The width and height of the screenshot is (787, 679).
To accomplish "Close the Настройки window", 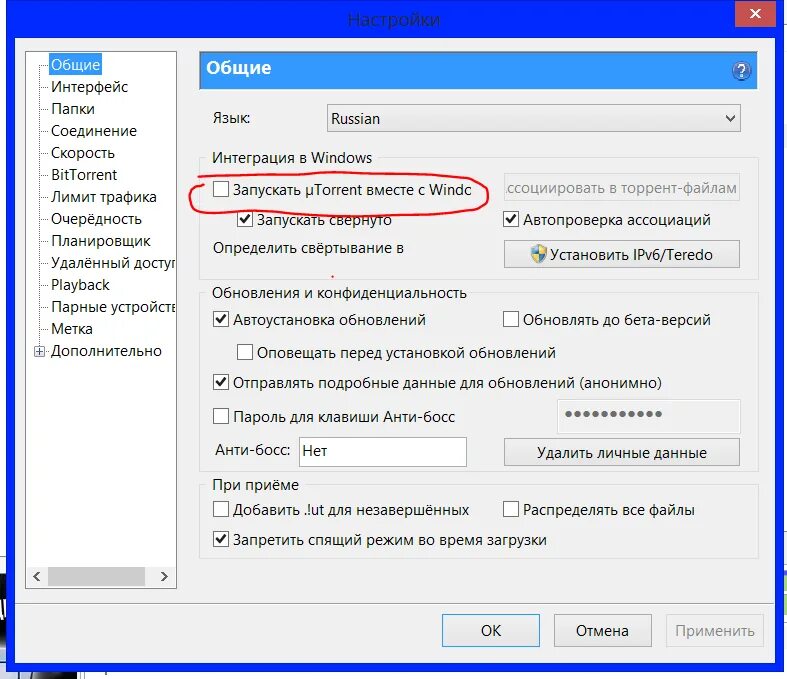I will point(755,14).
